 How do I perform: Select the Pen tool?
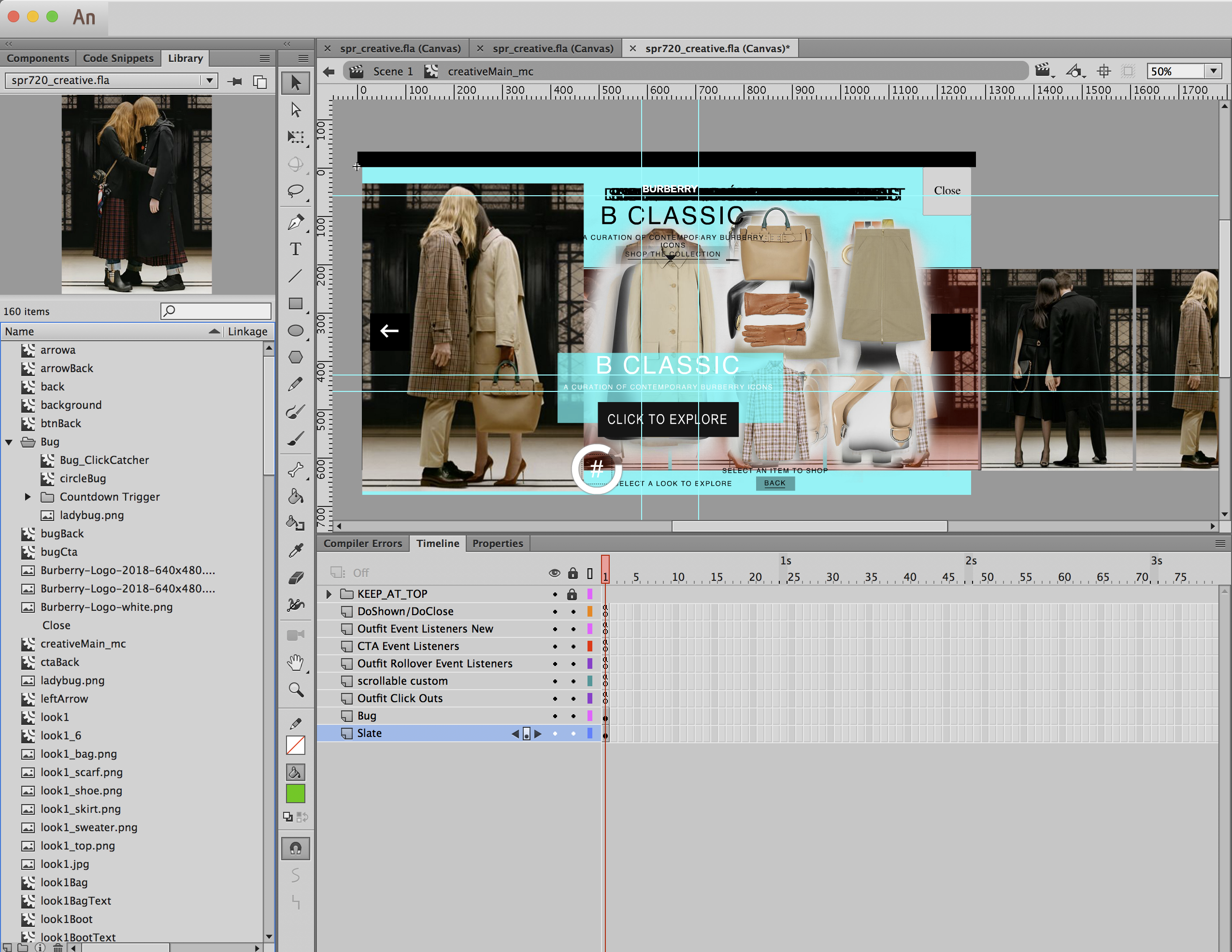pos(295,222)
